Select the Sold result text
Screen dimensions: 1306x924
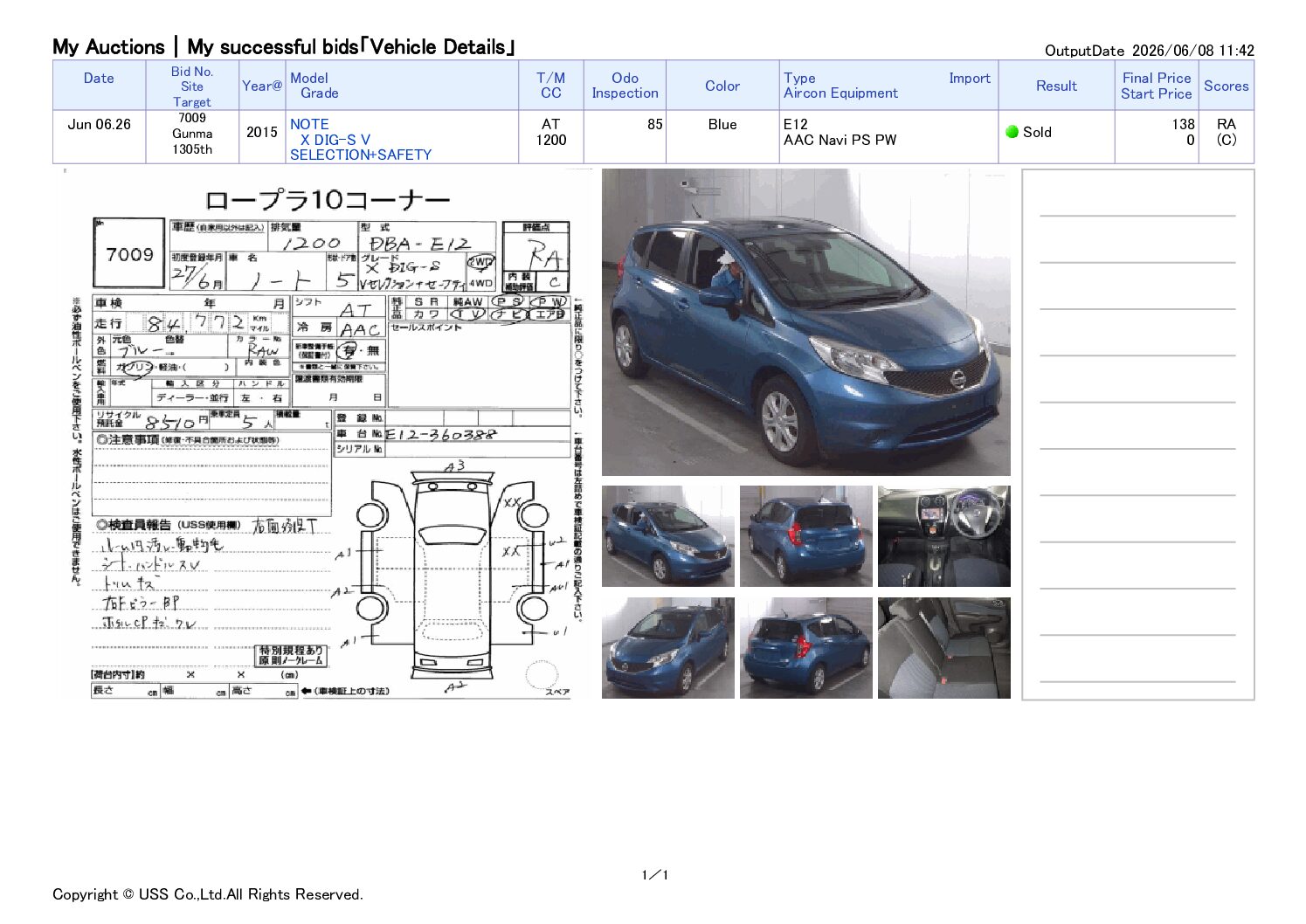pos(1037,132)
